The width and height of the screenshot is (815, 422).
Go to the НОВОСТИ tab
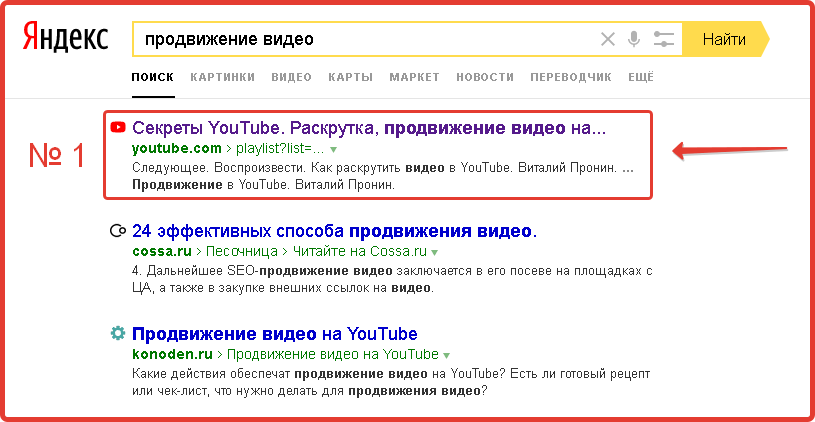(485, 77)
